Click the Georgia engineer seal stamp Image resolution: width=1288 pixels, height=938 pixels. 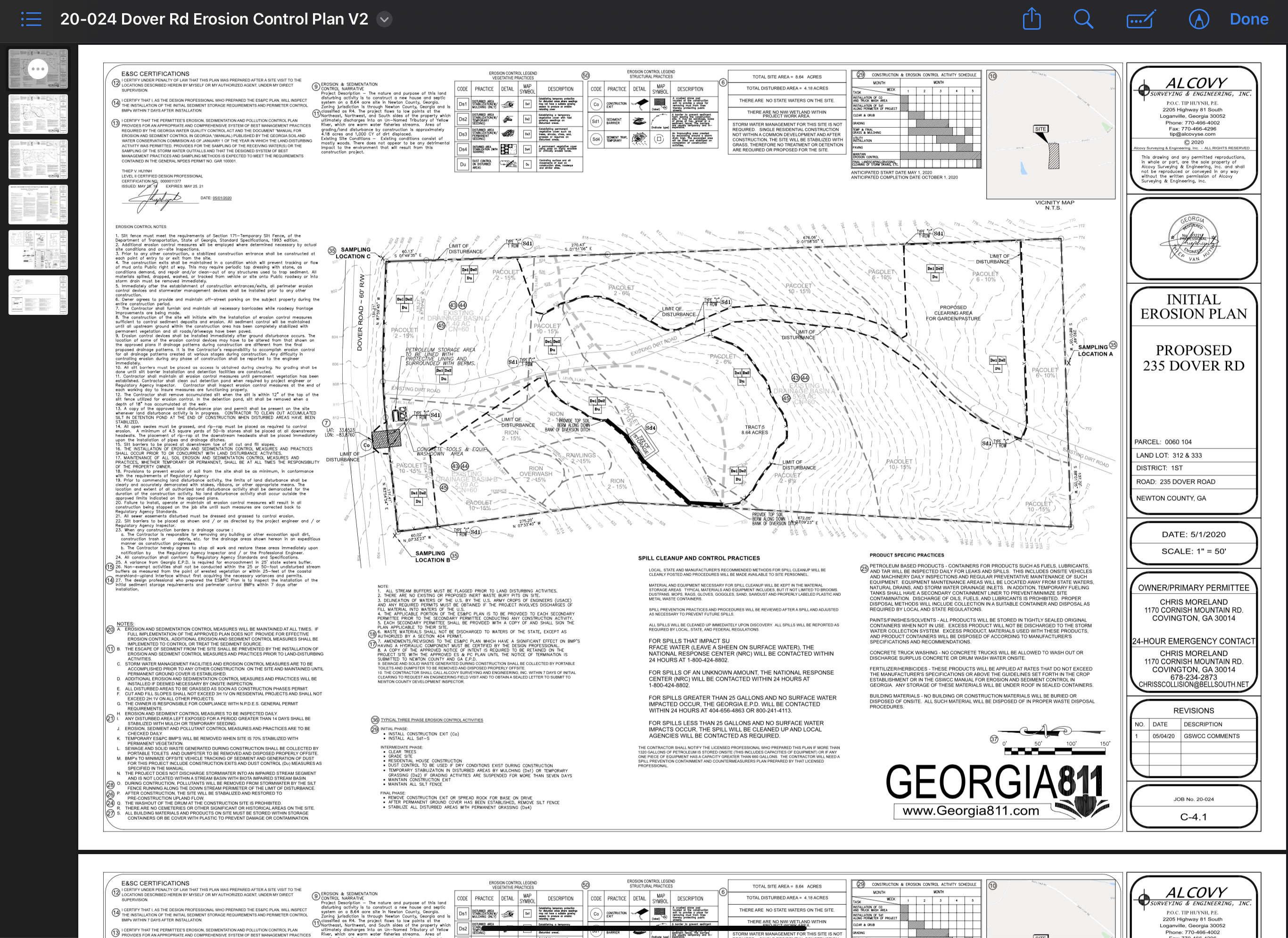tap(1193, 238)
